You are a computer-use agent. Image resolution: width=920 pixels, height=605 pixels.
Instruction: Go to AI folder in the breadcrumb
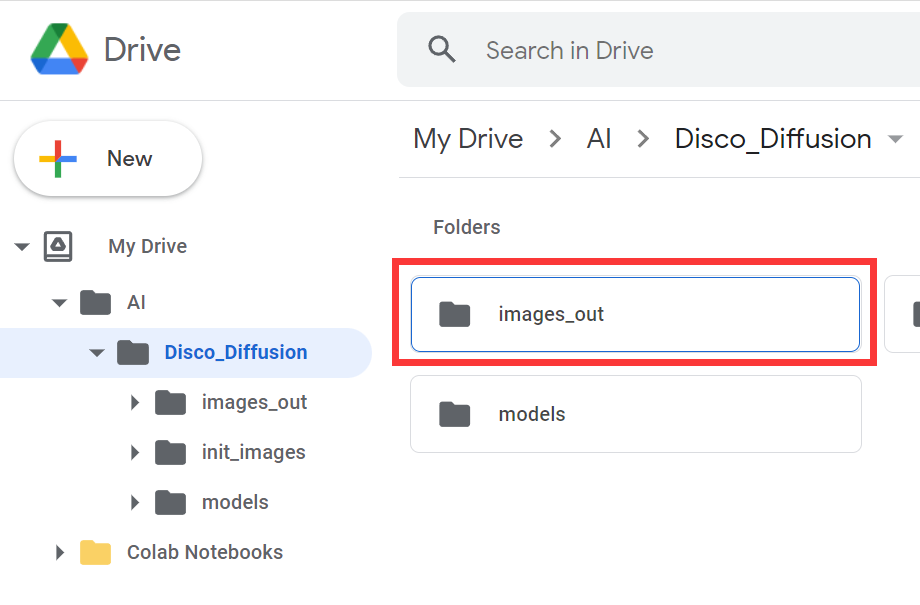coord(598,139)
